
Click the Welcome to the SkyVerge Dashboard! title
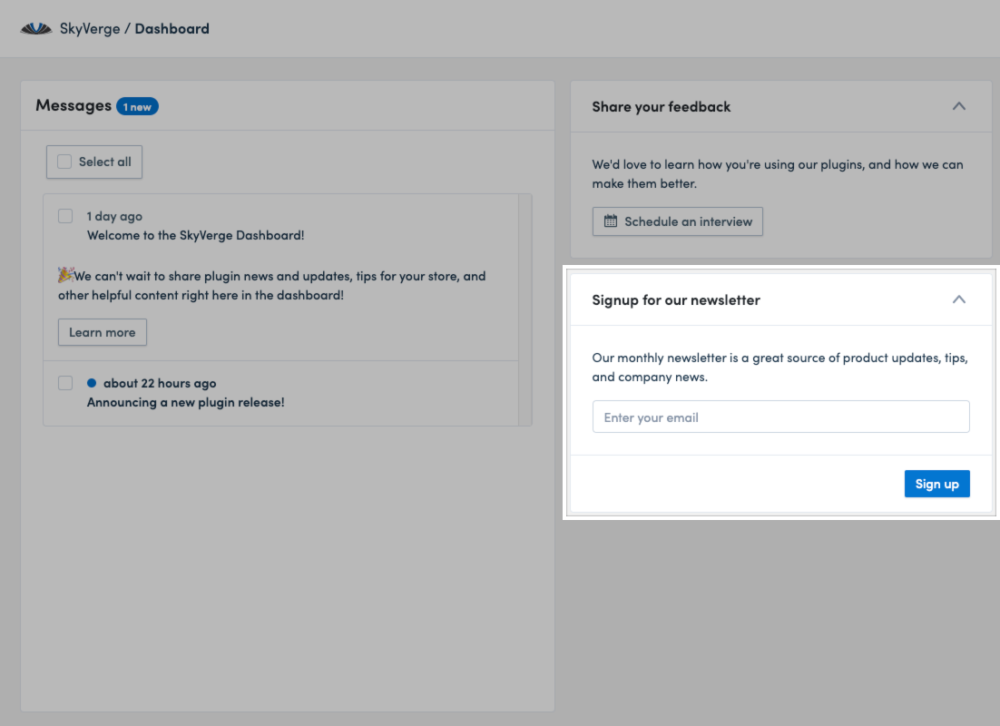tap(196, 235)
